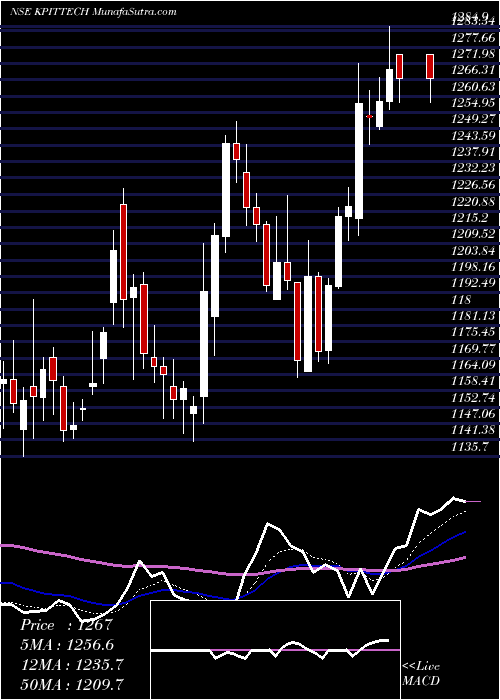Select the 1209.52 price axis label
Viewport: 500px width, 700px height.
click(473, 234)
